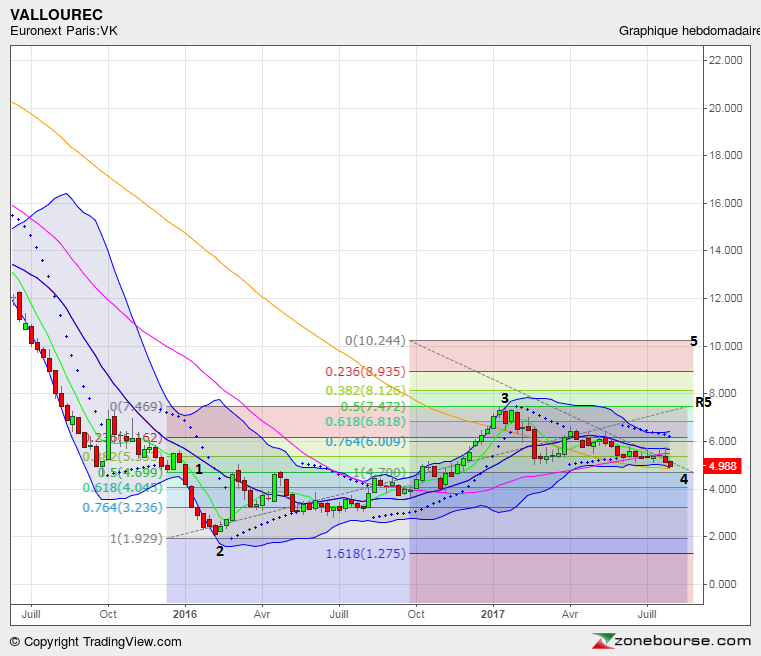Click the 18.000 price axis label
Viewport: 761px width, 656px height.
pos(725,155)
